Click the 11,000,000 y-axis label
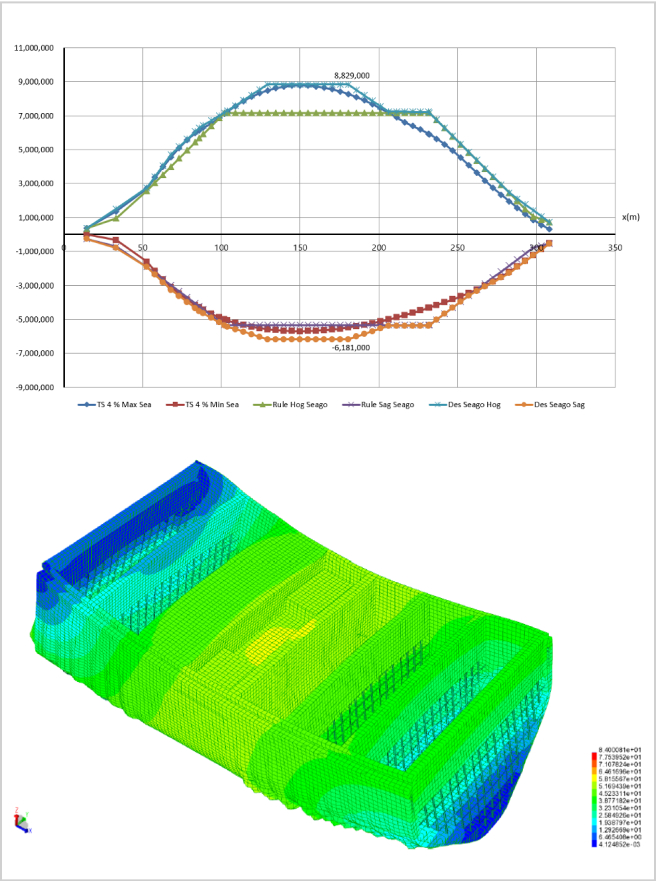656x881 pixels. [34, 48]
